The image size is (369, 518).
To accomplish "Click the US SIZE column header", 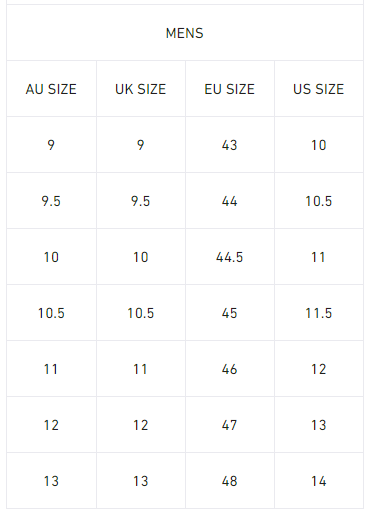I will click(318, 89).
